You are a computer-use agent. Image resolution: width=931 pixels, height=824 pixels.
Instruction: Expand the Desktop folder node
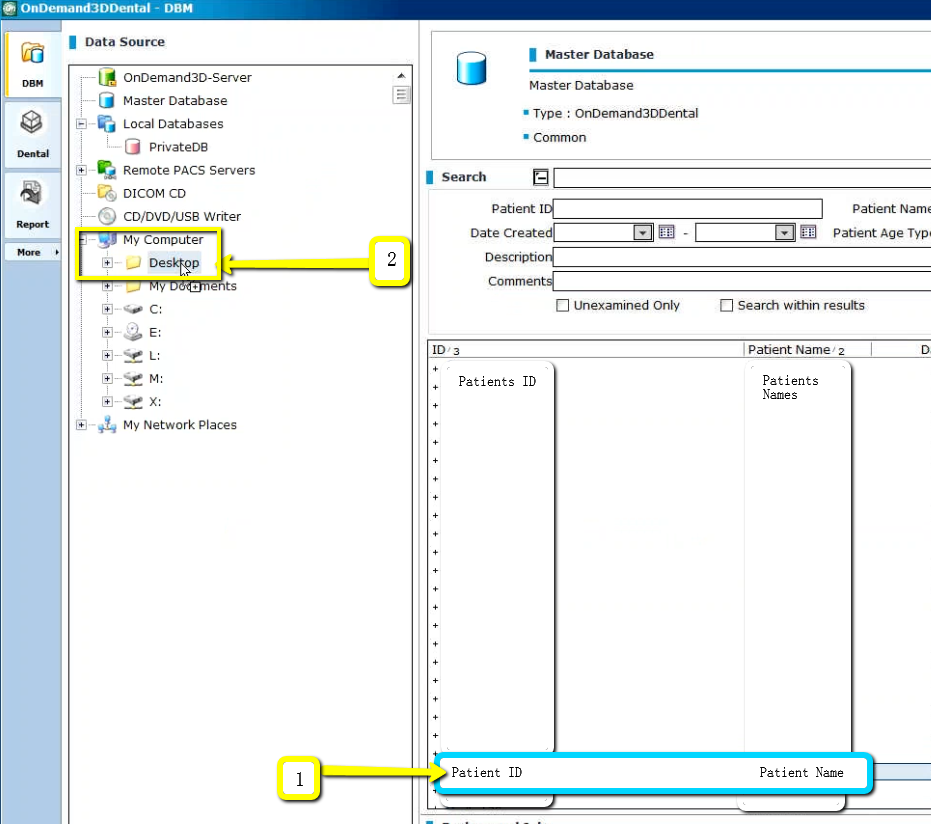coord(107,262)
